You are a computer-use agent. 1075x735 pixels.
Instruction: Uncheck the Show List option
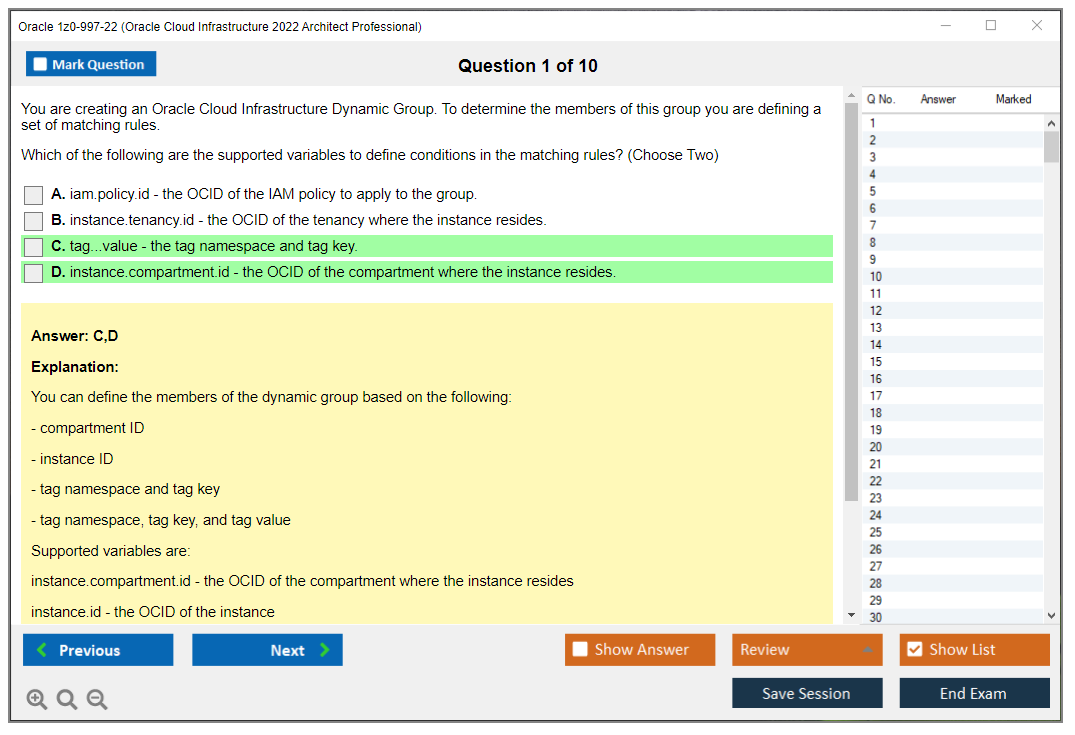914,650
